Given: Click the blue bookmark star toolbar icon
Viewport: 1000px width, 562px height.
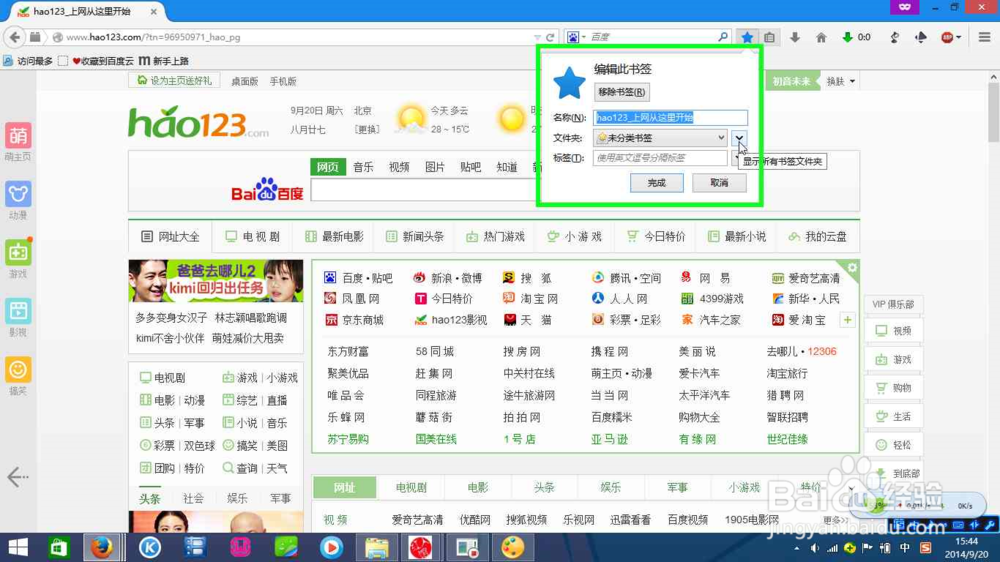Looking at the screenshot, I should click(747, 37).
